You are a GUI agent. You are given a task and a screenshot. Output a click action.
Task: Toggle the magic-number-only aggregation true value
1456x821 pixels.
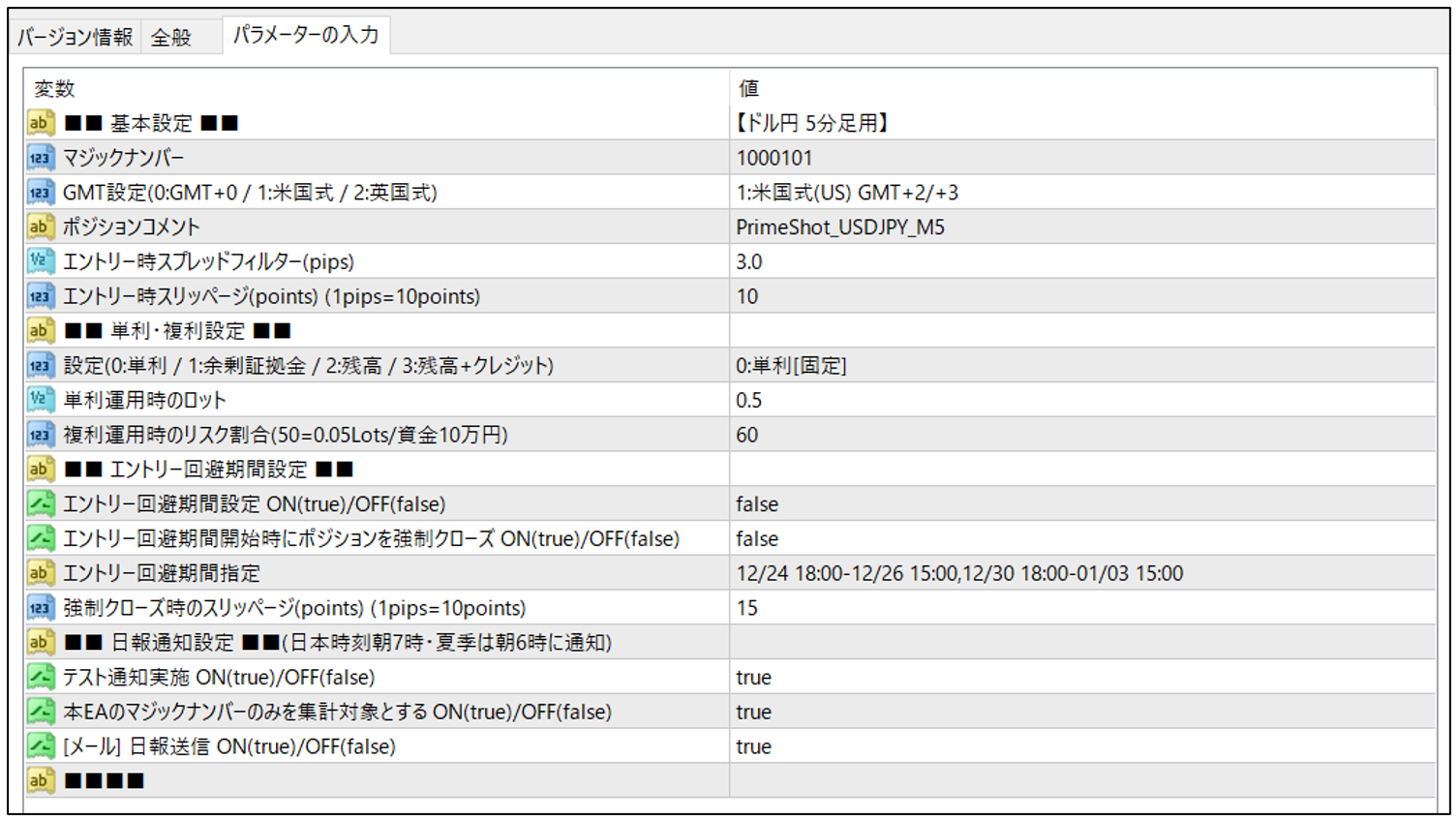pos(753,713)
